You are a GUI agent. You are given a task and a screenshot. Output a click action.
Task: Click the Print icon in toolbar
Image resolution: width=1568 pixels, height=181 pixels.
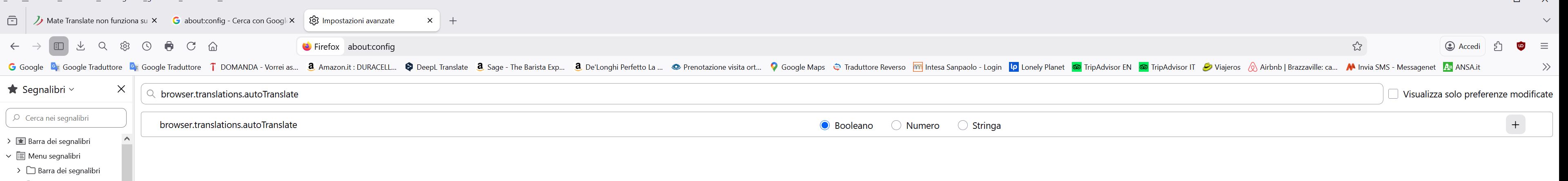click(x=169, y=46)
